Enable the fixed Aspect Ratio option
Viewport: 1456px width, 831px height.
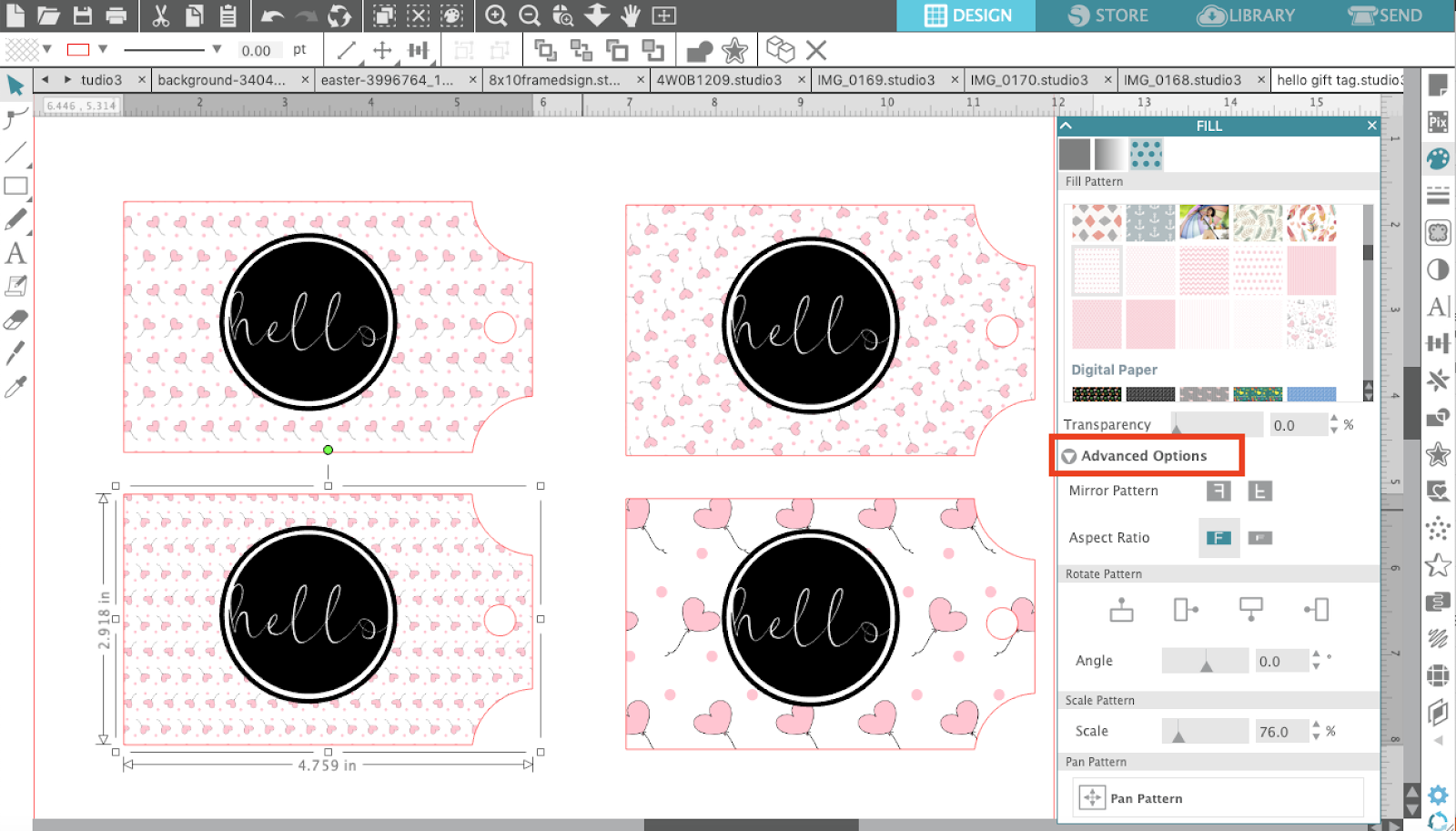[x=1218, y=538]
